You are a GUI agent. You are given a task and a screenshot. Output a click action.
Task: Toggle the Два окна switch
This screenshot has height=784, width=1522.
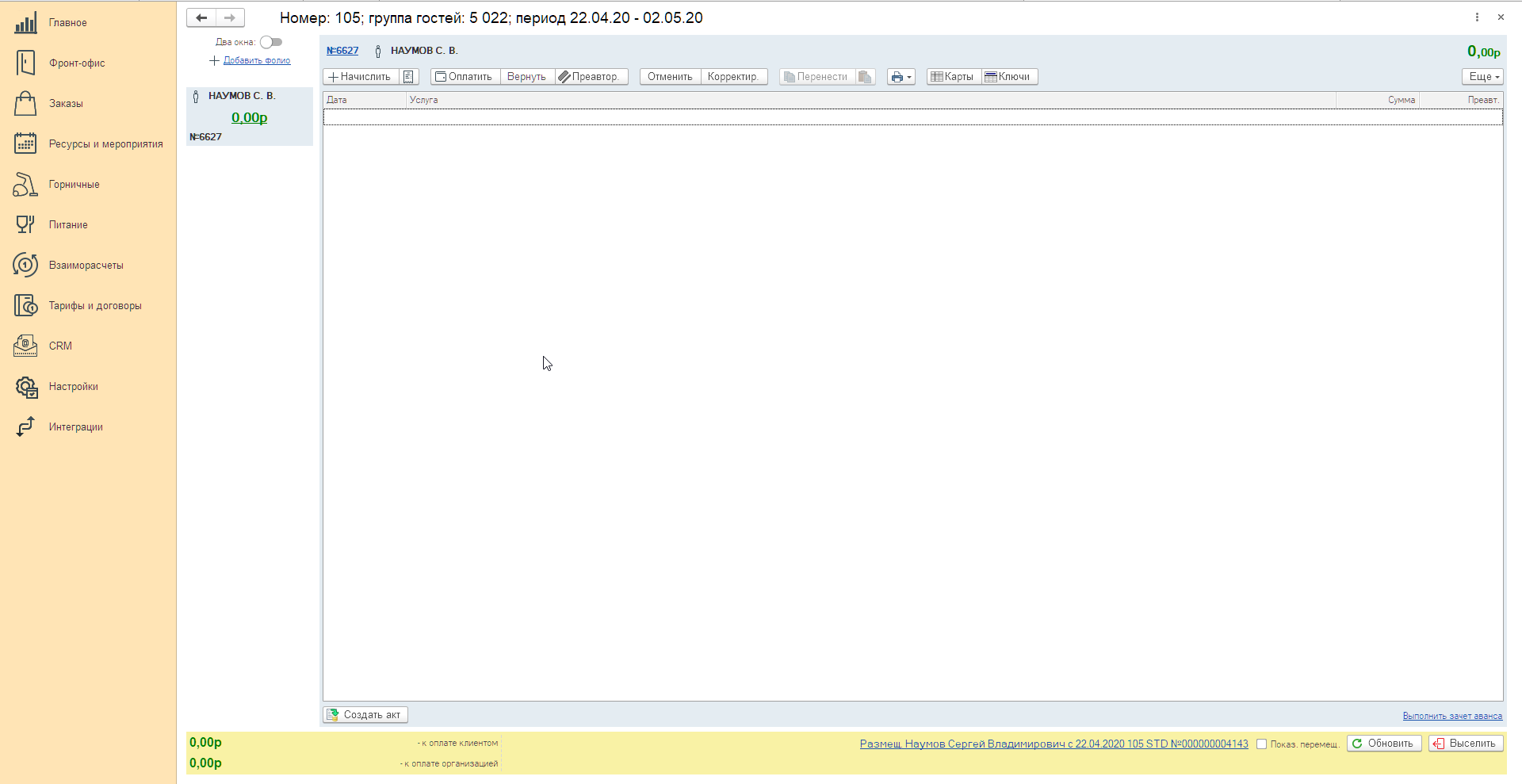(271, 42)
